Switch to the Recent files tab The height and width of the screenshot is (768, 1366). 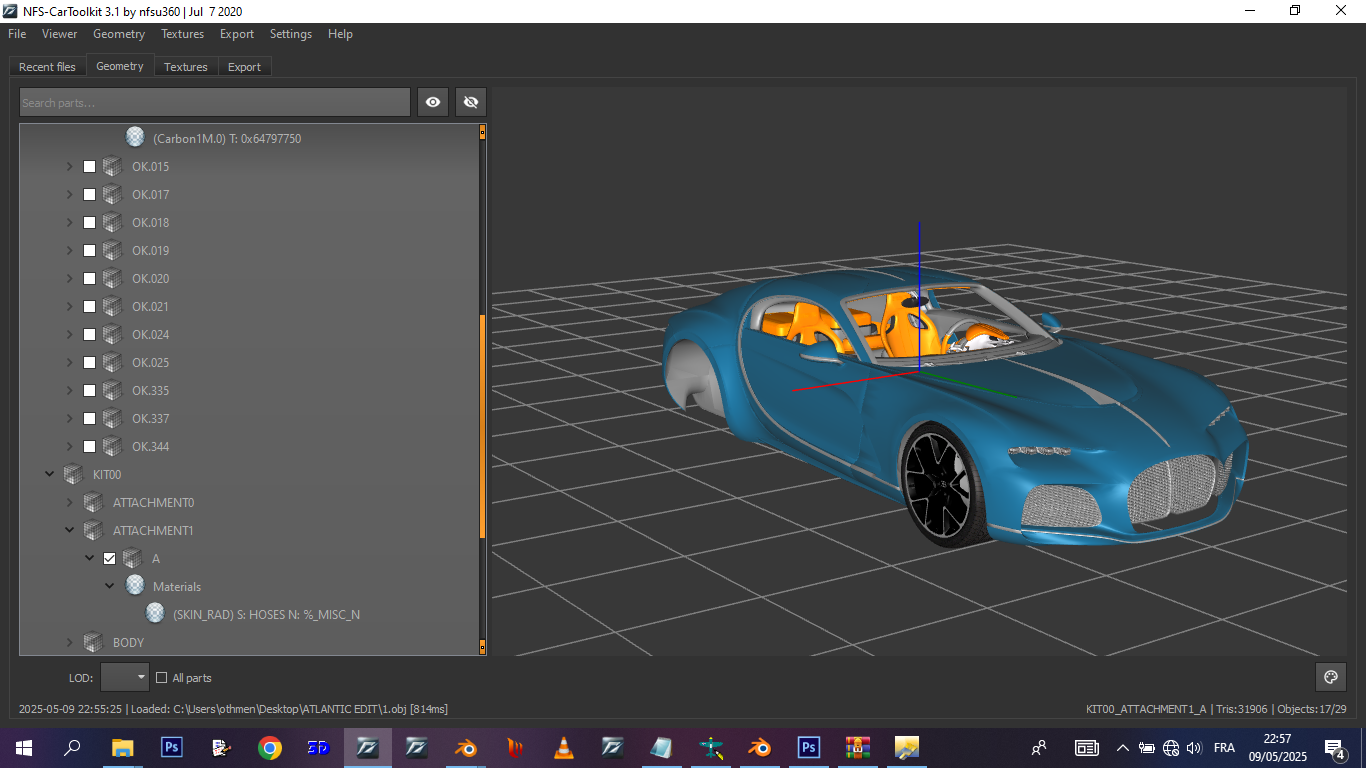(x=47, y=67)
